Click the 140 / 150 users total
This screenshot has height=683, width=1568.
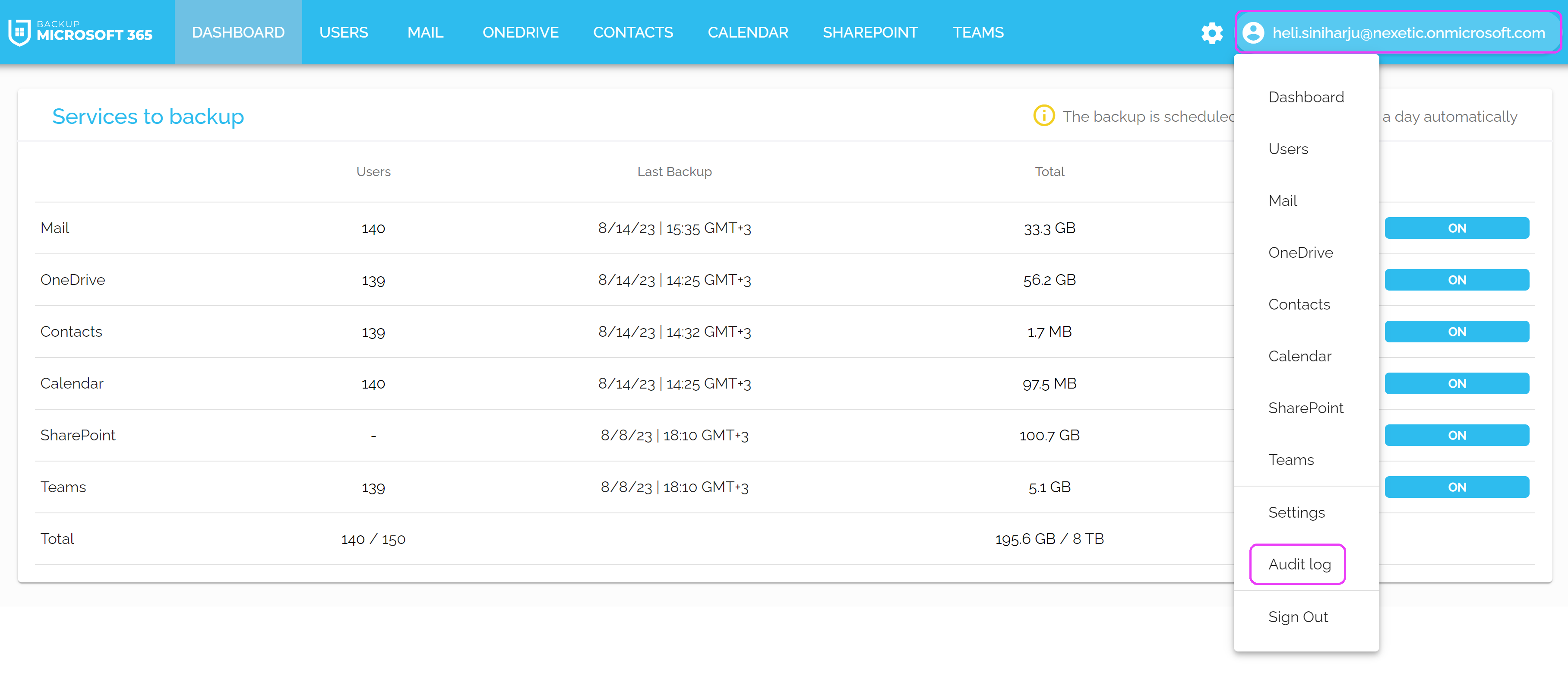click(x=373, y=539)
